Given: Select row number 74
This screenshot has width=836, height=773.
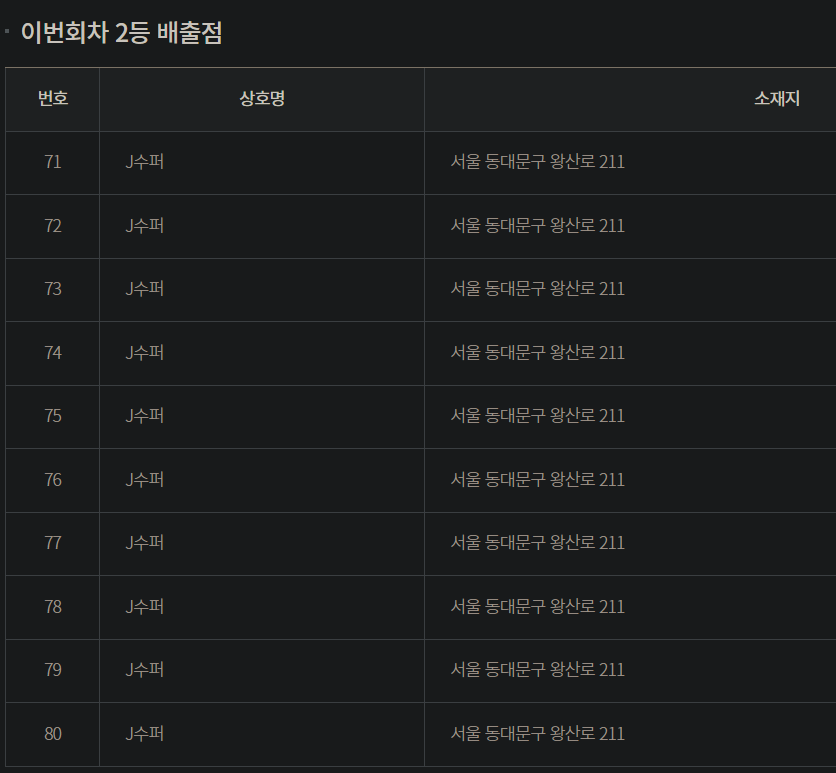Looking at the screenshot, I should (53, 353).
